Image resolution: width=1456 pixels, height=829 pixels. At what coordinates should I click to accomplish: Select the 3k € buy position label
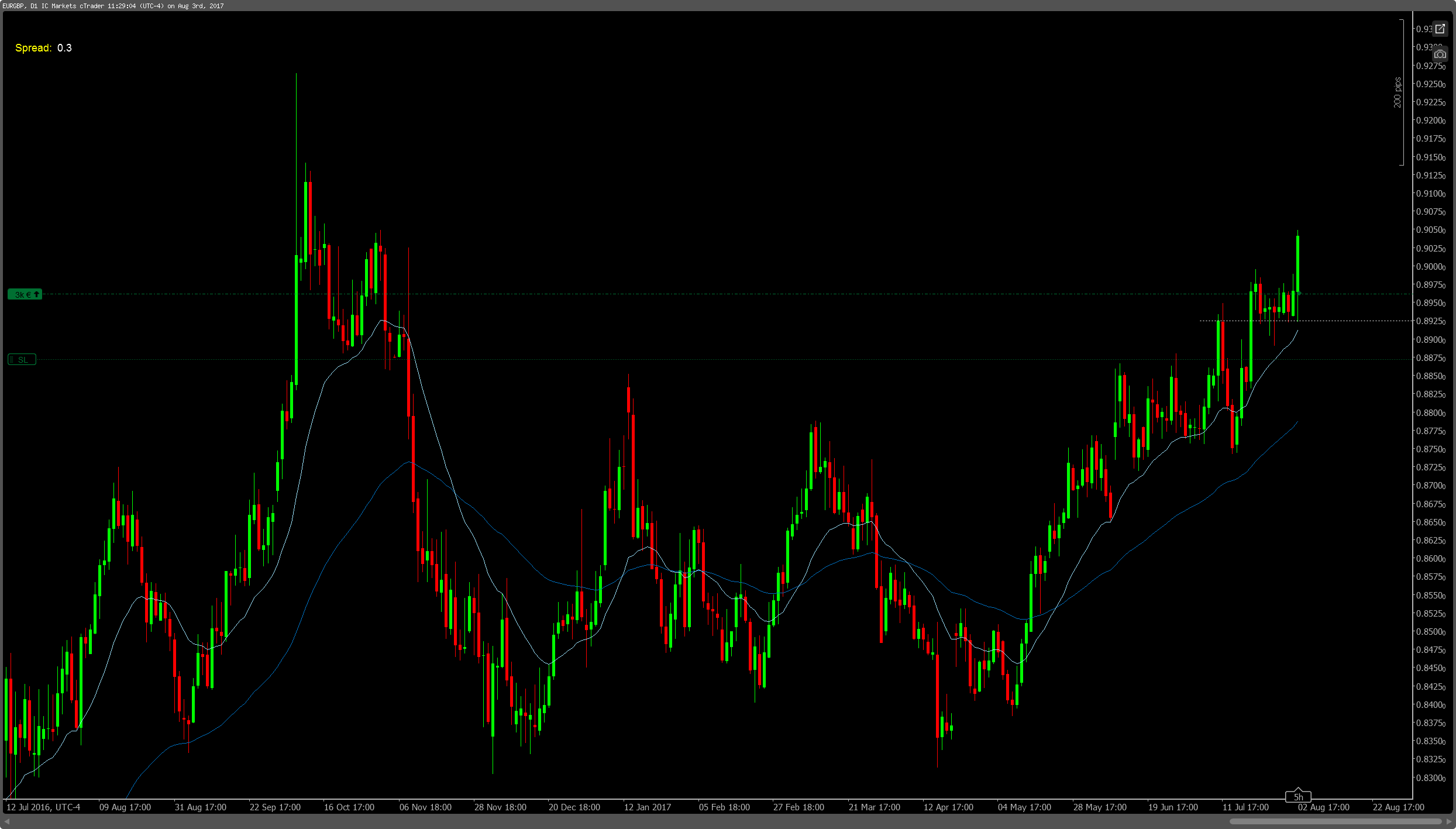pyautogui.click(x=25, y=294)
